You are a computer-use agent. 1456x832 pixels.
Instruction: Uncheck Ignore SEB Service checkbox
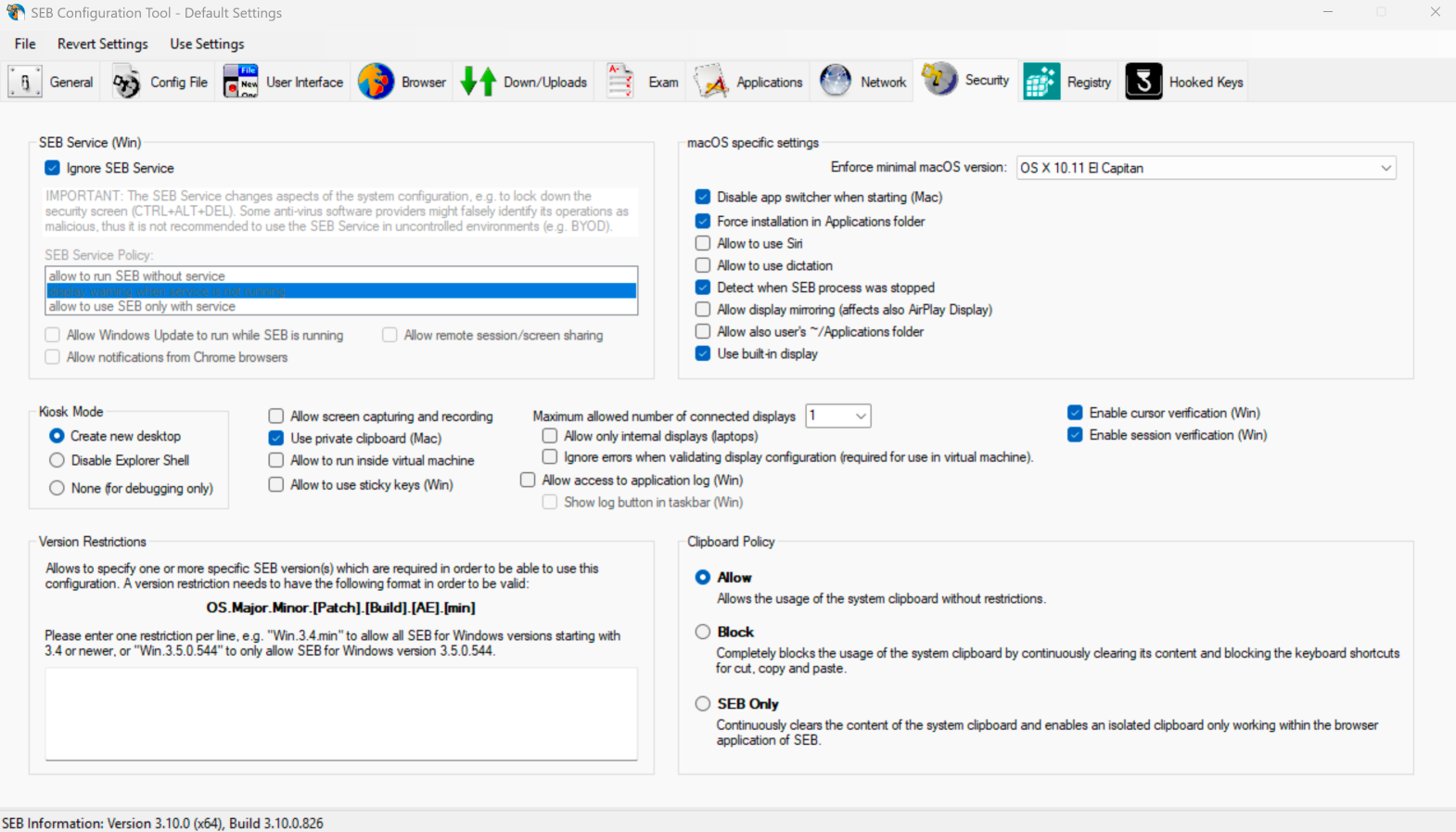pyautogui.click(x=53, y=168)
